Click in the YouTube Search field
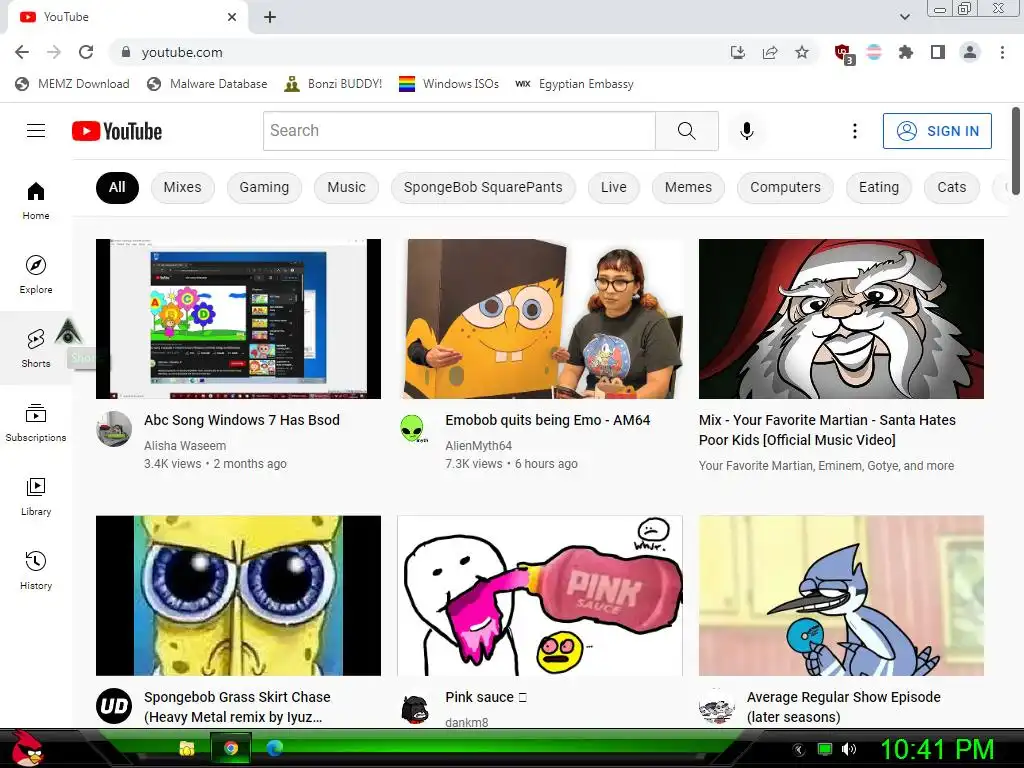The image size is (1024, 768). (x=459, y=131)
